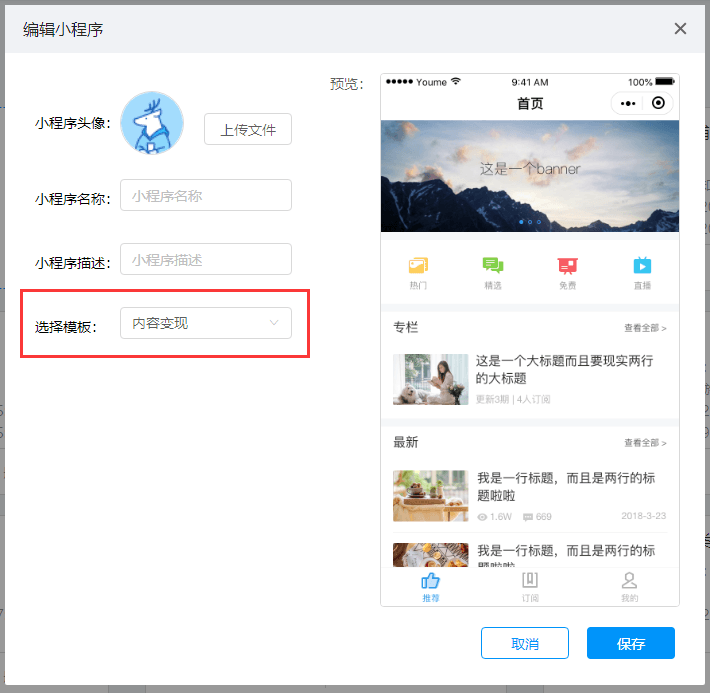This screenshot has height=693, width=710.
Task: Click 查看全部 next to 最新
Action: click(645, 443)
